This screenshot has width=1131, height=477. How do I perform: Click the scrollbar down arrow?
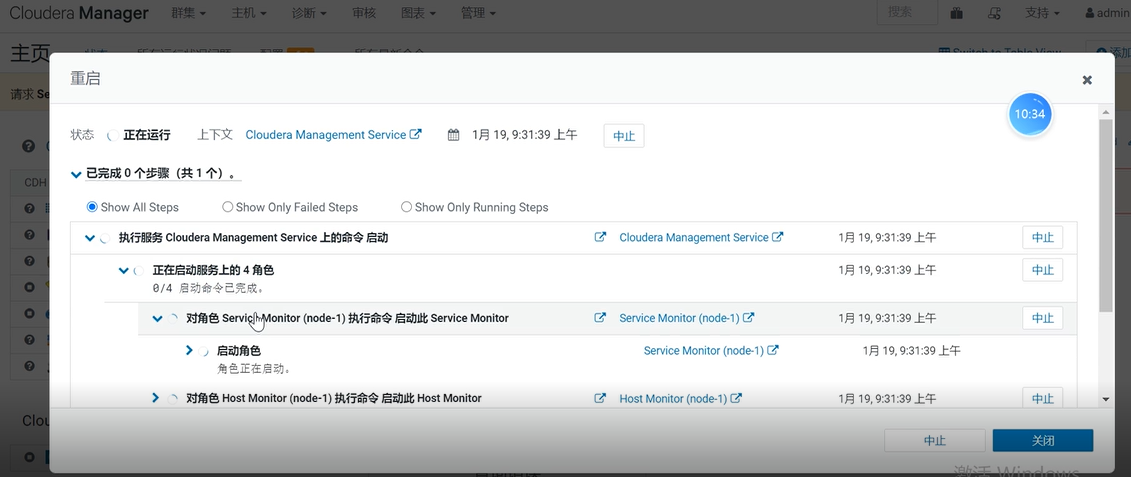[1105, 399]
